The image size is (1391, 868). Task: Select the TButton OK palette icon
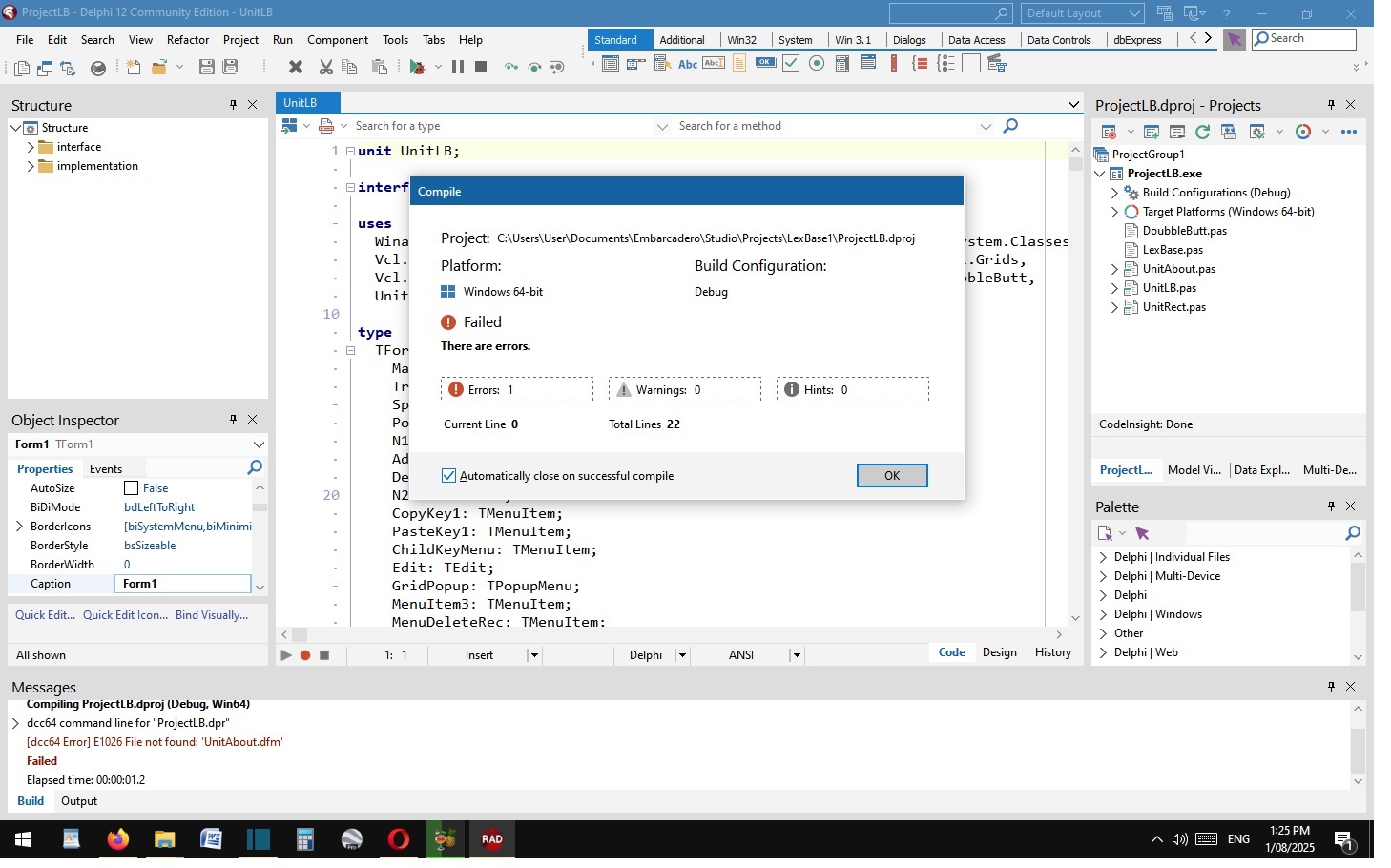766,63
